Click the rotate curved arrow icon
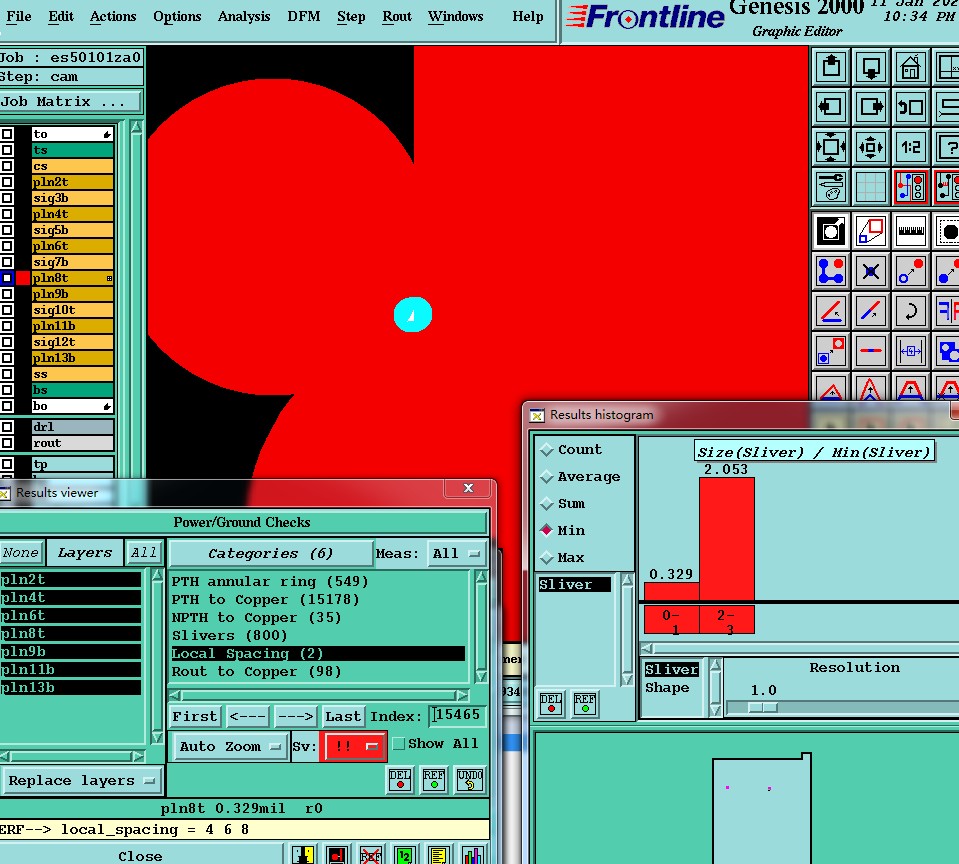The height and width of the screenshot is (864, 959). click(x=911, y=311)
